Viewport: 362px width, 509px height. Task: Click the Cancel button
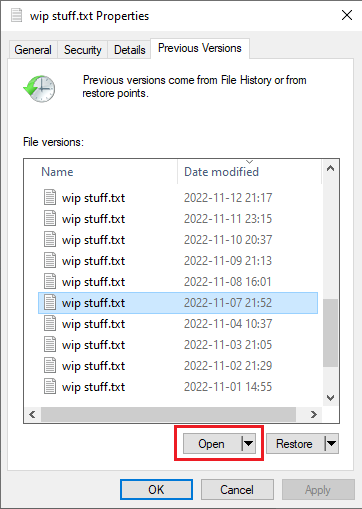[x=237, y=489]
